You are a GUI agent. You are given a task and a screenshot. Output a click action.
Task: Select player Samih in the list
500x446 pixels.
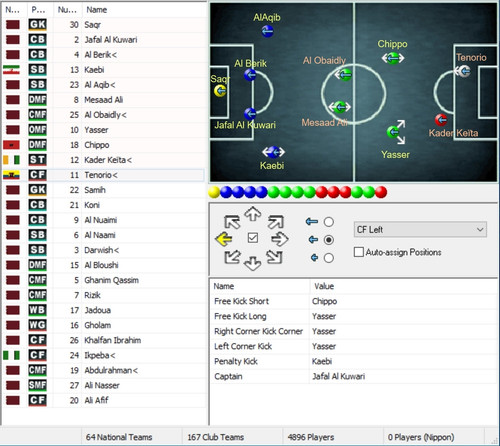pyautogui.click(x=103, y=190)
